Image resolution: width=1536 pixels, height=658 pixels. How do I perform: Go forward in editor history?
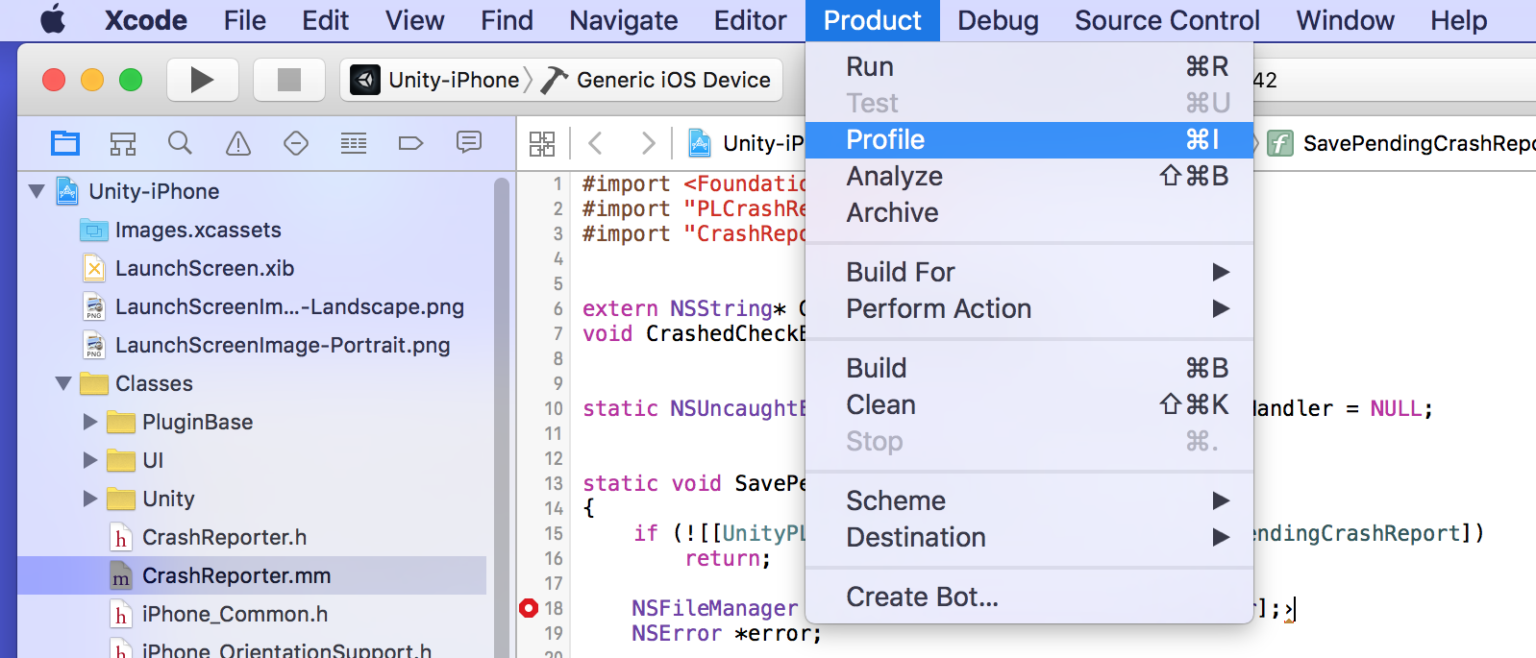648,143
